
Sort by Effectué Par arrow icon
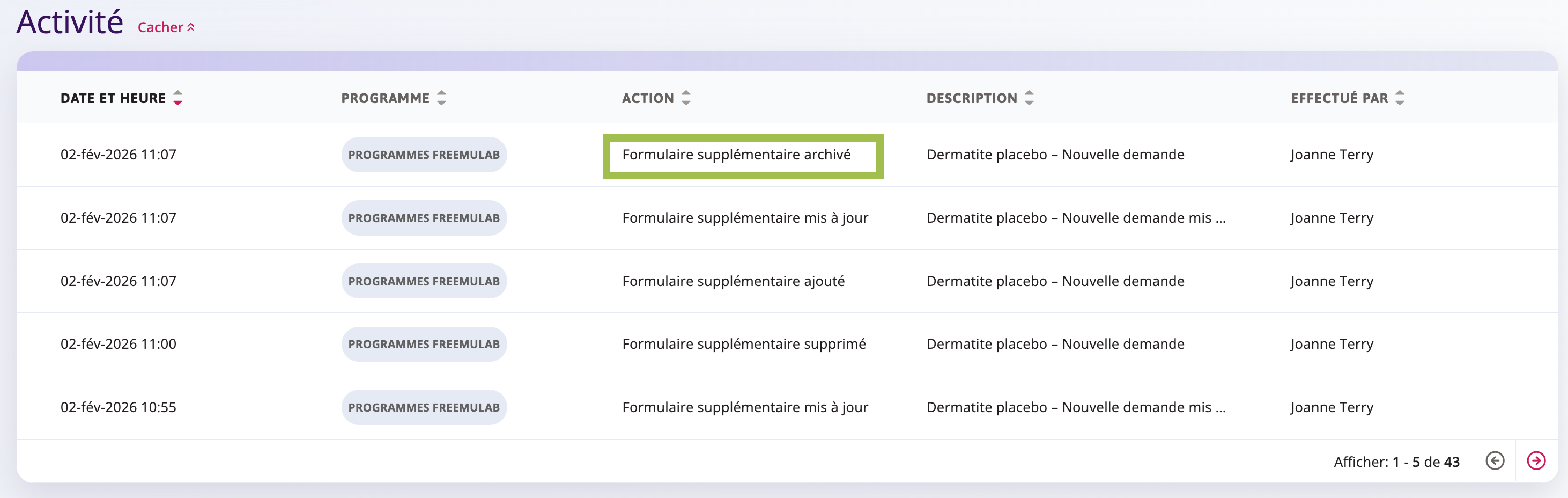point(1400,98)
